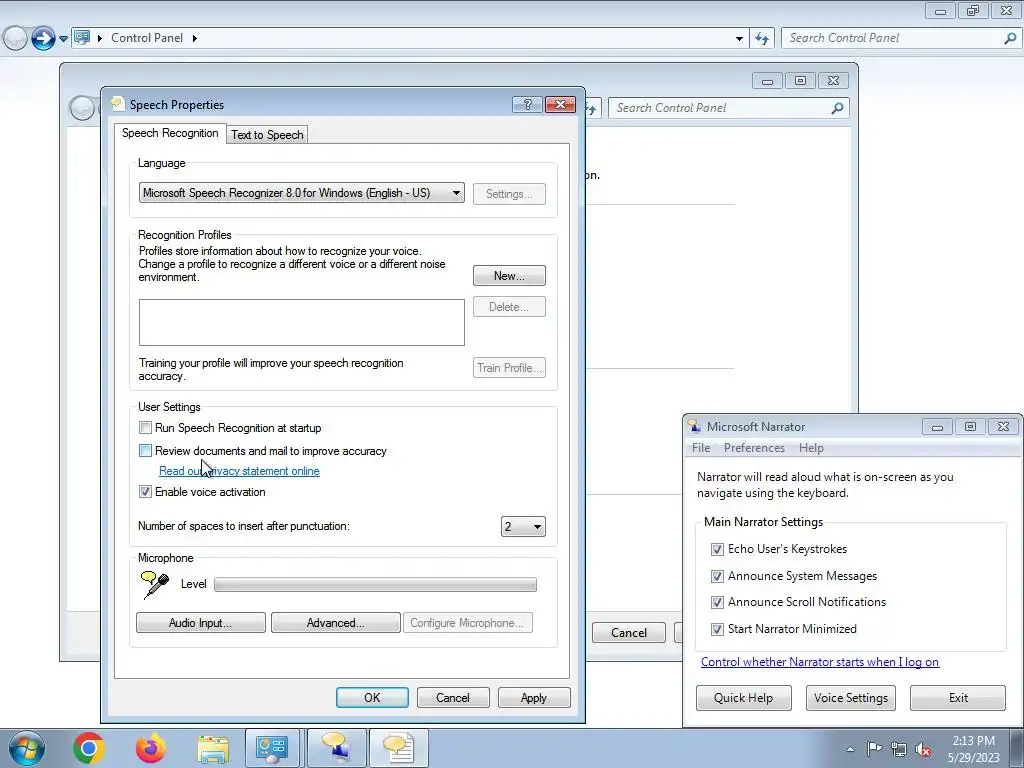Open the speech recognizer Language dropdown
The height and width of the screenshot is (768, 1024).
pos(302,193)
